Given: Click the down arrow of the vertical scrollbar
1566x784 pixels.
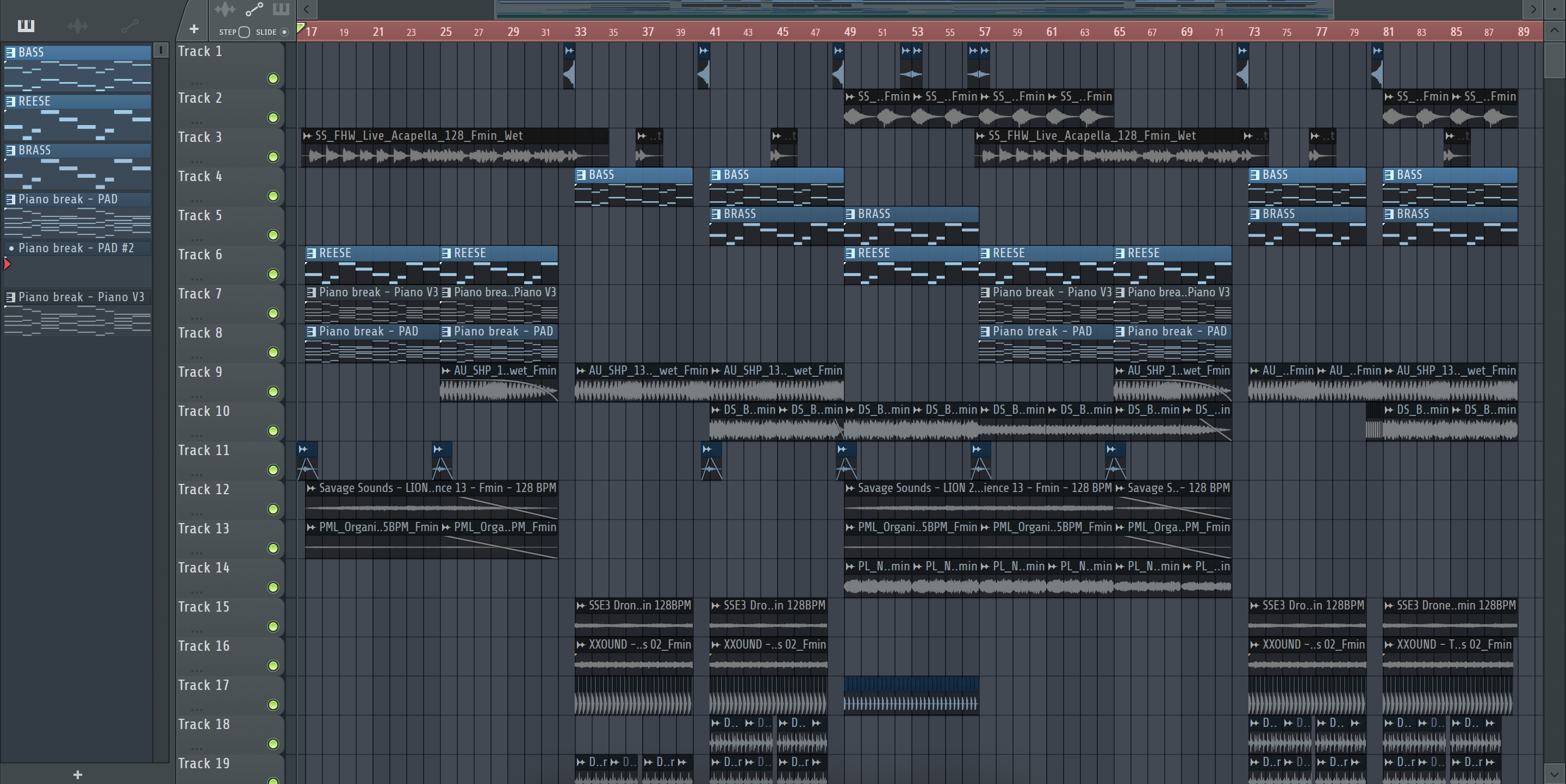Looking at the screenshot, I should pos(1555,774).
